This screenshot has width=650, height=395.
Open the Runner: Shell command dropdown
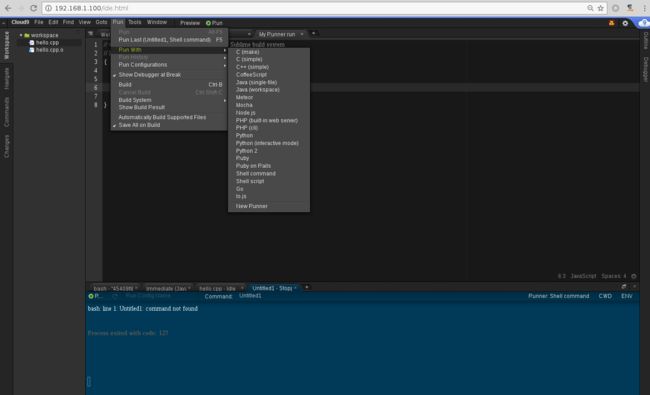coord(558,296)
